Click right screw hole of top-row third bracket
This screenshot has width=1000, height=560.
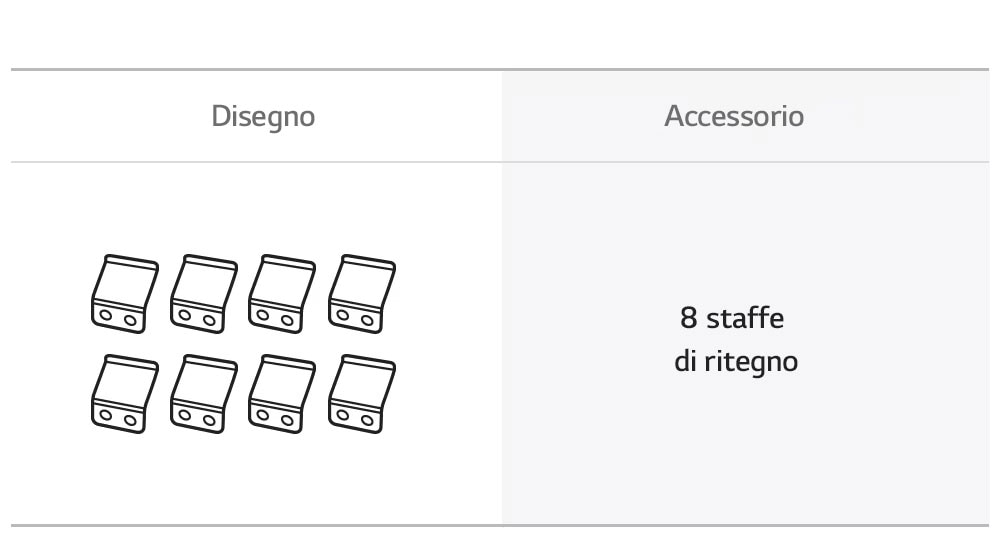(x=287, y=320)
